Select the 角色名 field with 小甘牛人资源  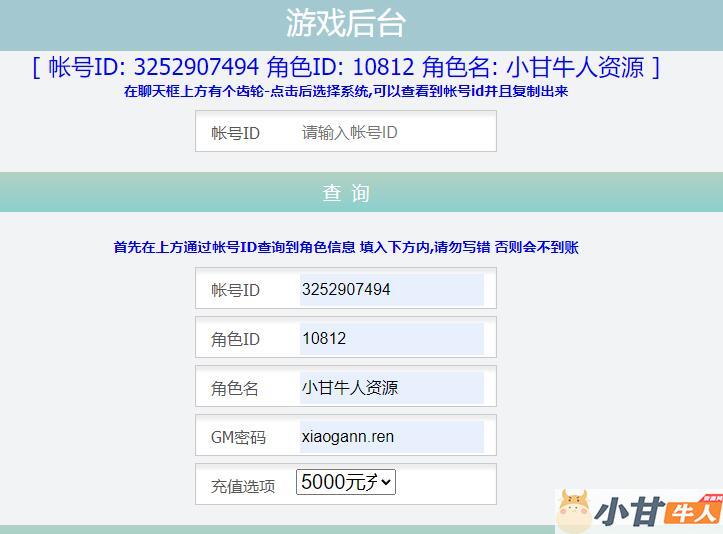coord(391,388)
